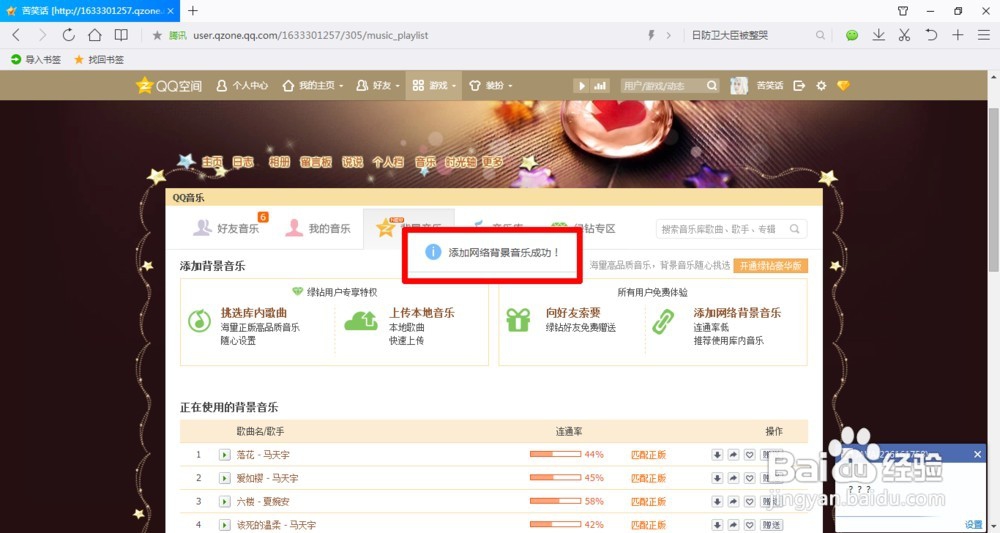Open the browser downloads icon
1000x533 pixels.
[879, 35]
